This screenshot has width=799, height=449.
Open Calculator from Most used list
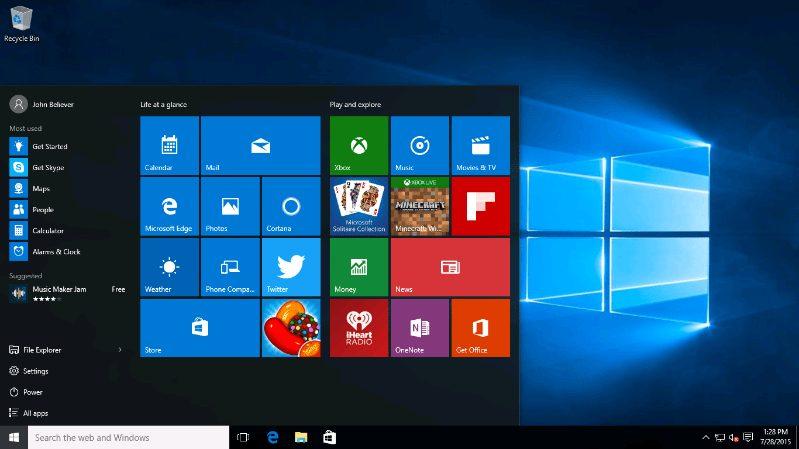[47, 231]
